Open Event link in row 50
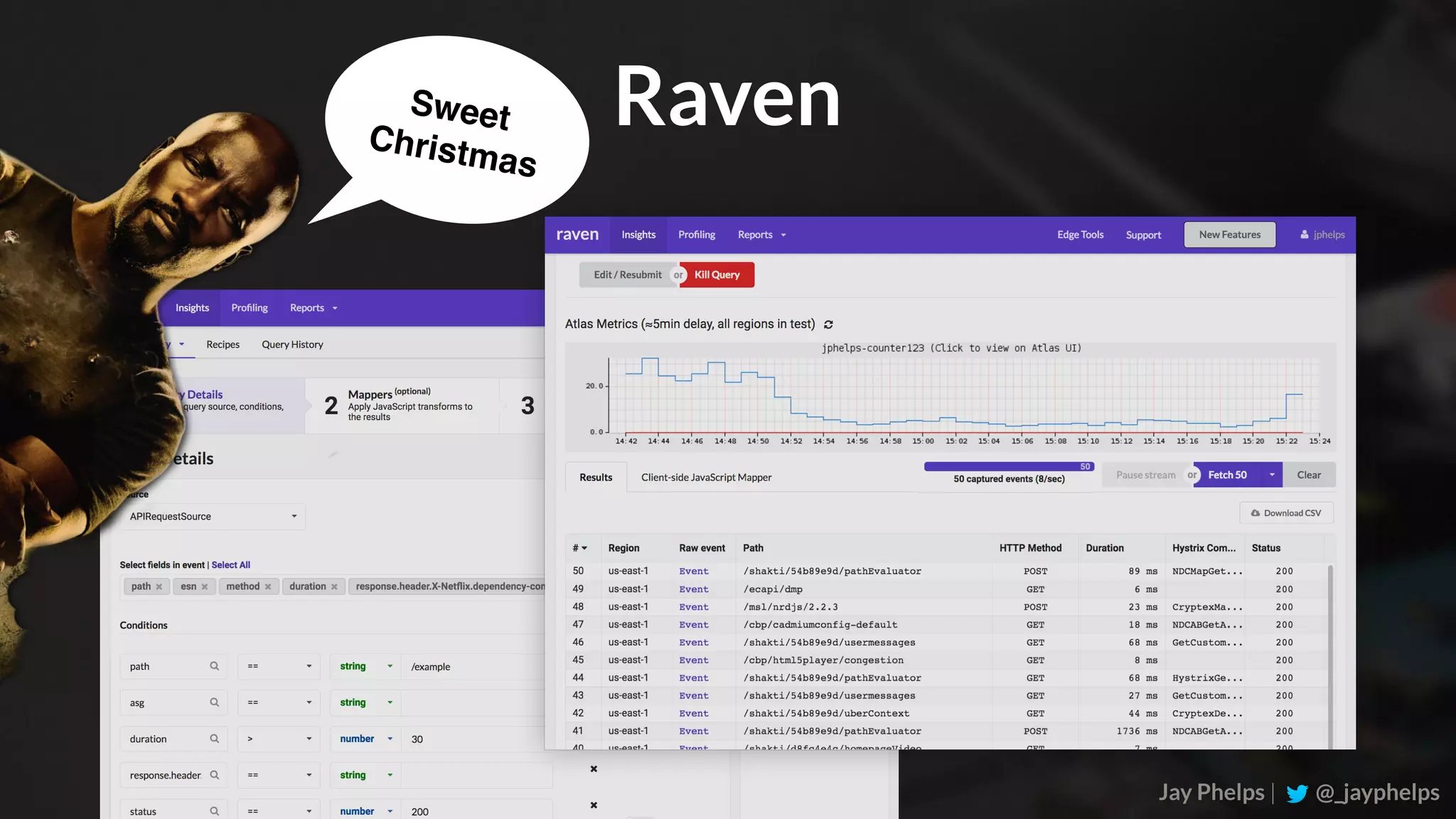Screen dimensions: 1456x819 point(694,572)
